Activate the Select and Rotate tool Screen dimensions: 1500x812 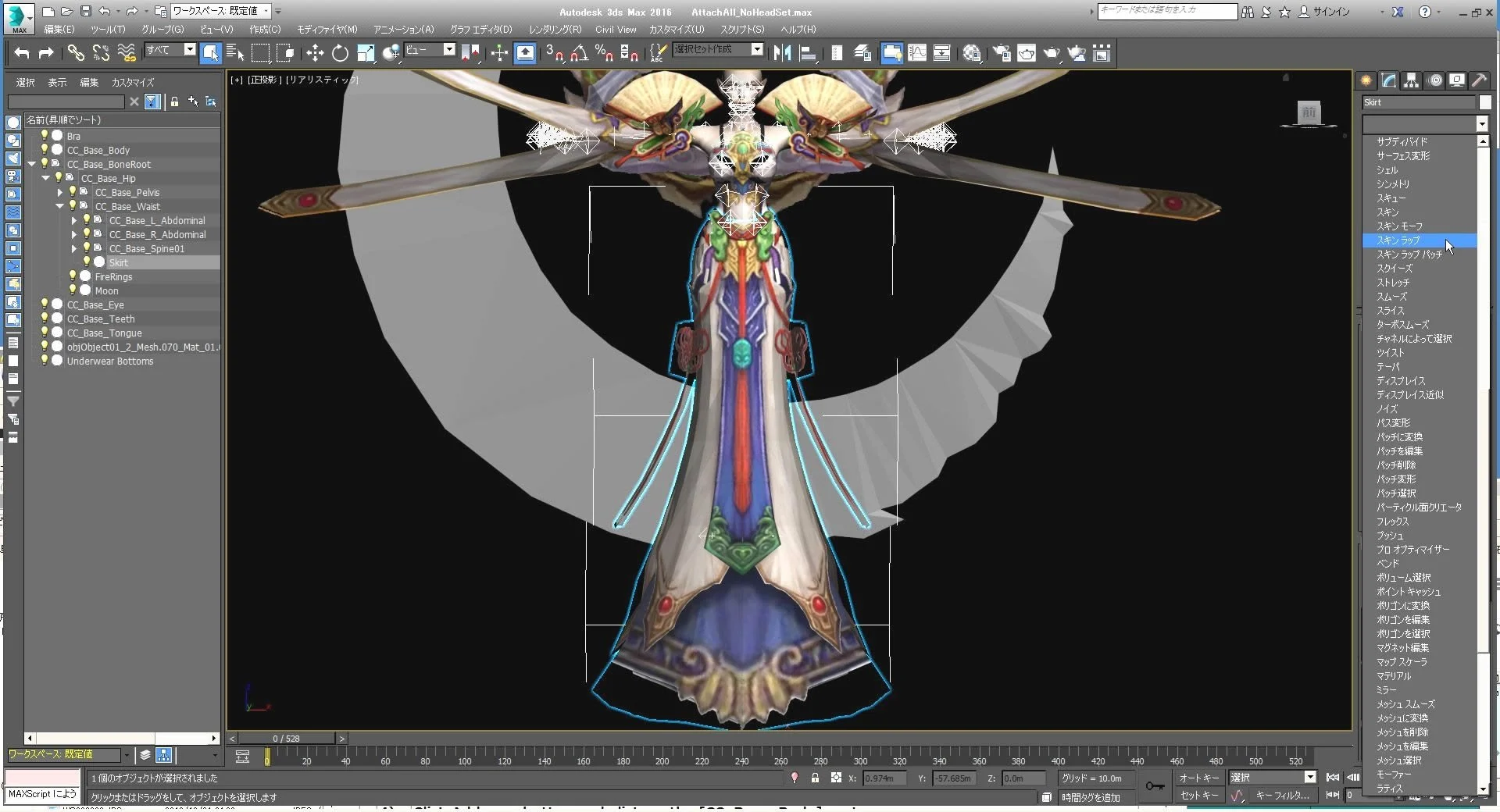[x=340, y=53]
